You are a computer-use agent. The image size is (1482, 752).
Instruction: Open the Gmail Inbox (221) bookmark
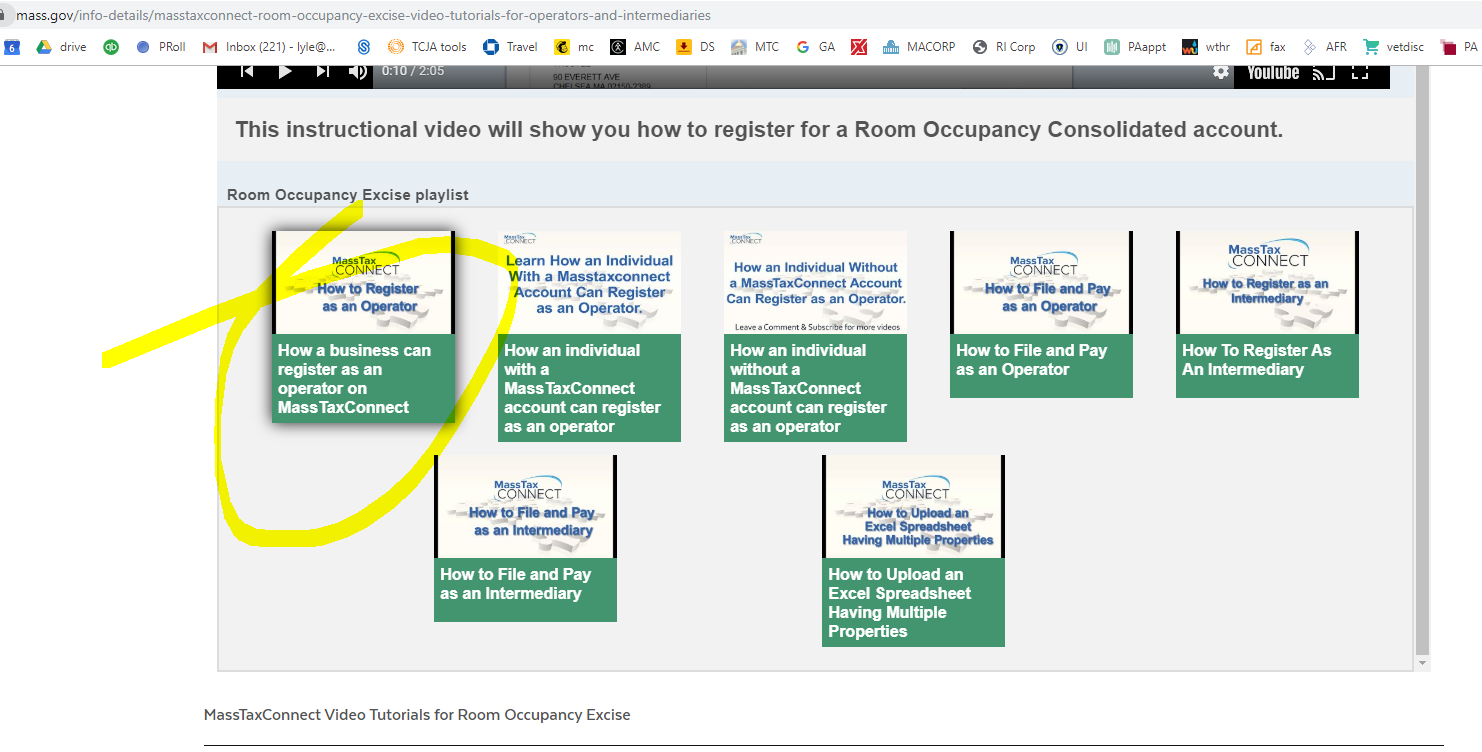click(269, 46)
